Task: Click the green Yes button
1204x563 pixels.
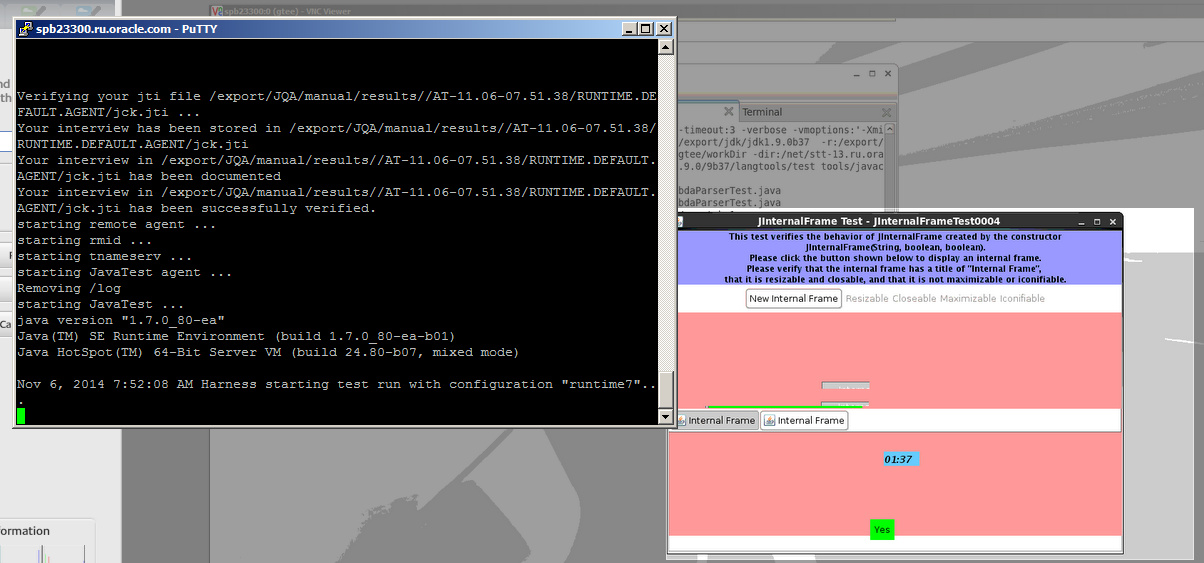Action: coord(882,529)
